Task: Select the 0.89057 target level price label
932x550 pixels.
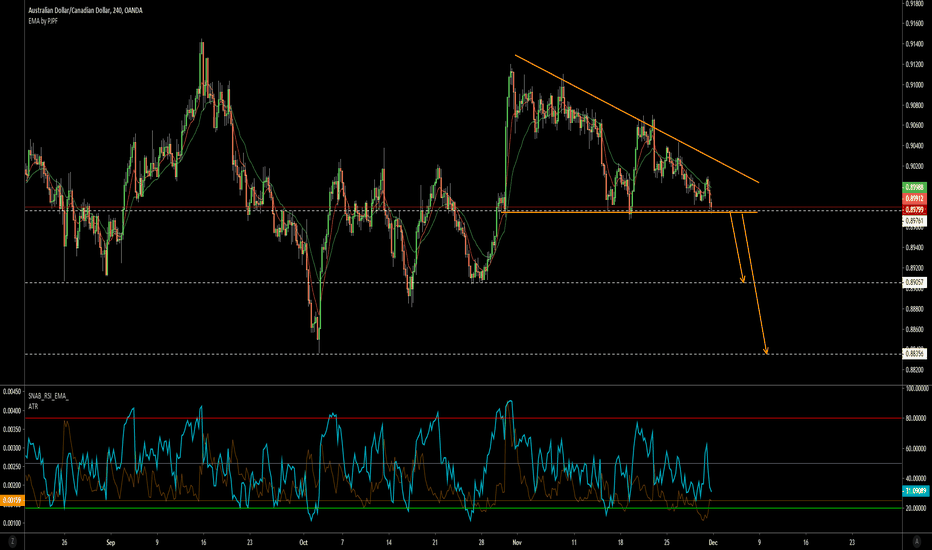Action: (x=913, y=283)
